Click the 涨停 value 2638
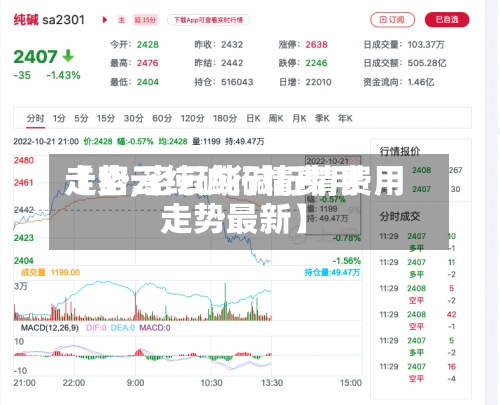Screen dimensions: 500x405 tap(316, 45)
